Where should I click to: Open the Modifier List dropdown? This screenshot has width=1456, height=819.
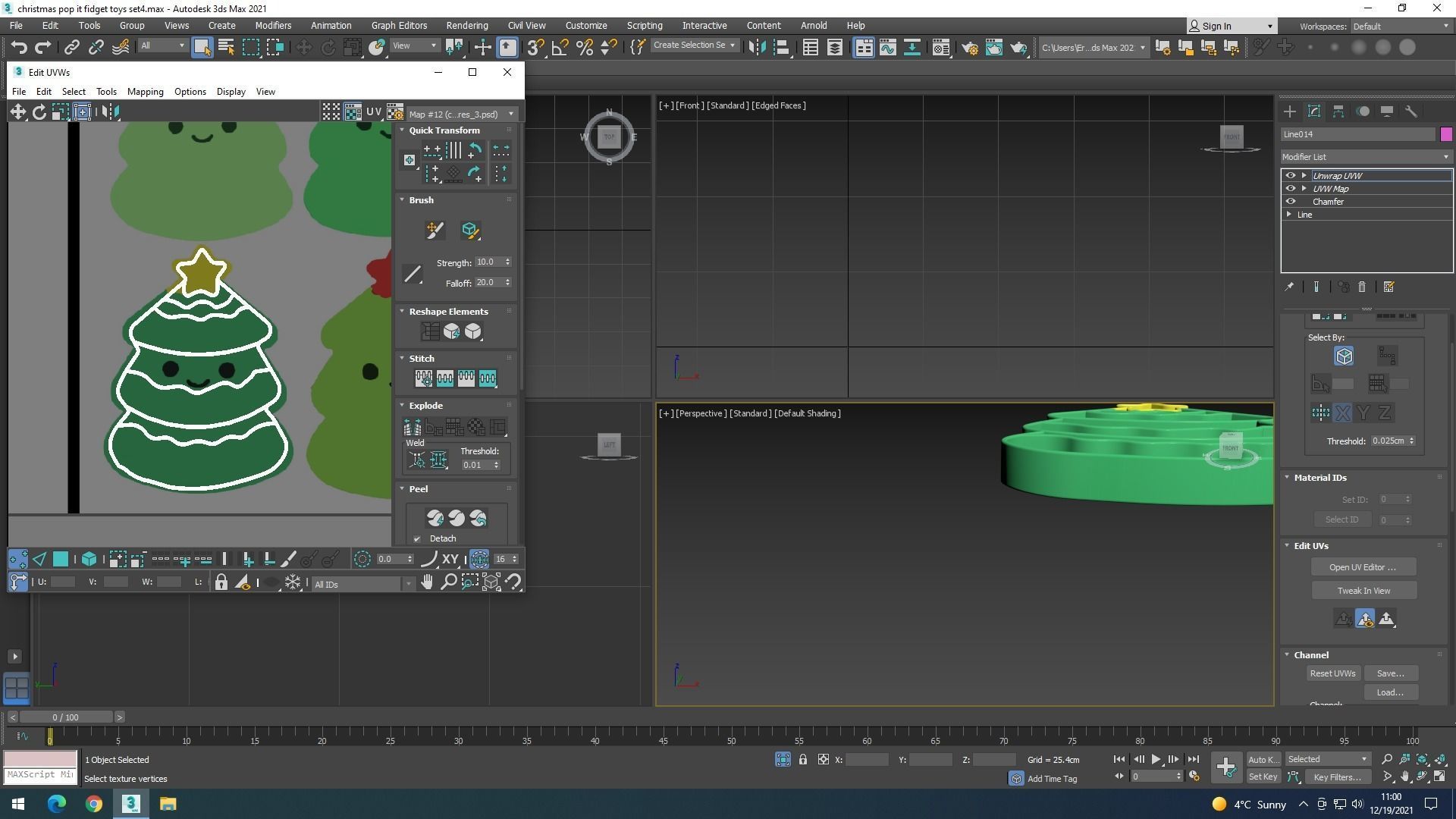pos(1366,157)
